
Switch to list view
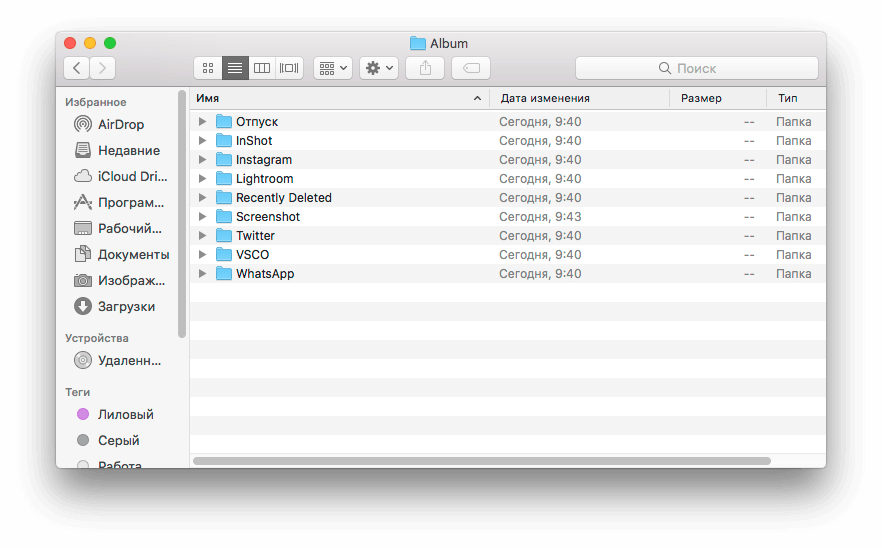(x=235, y=68)
